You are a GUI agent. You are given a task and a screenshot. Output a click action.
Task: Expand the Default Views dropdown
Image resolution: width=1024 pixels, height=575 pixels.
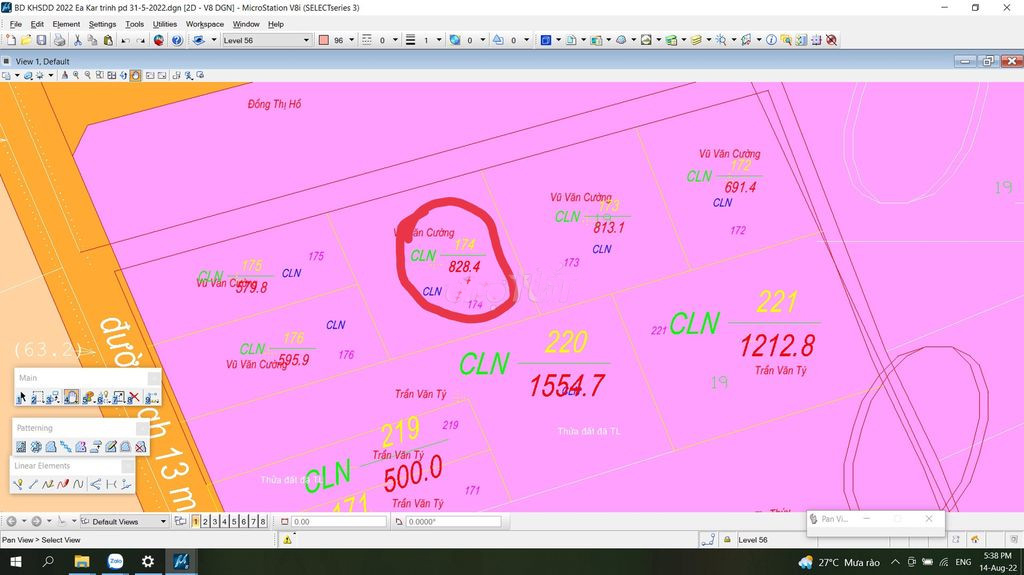(162, 521)
